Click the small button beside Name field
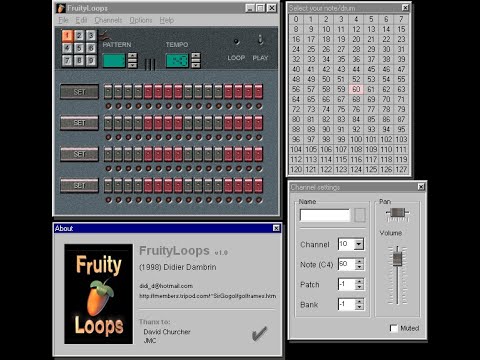Image resolution: width=480 pixels, height=360 pixels. [360, 215]
